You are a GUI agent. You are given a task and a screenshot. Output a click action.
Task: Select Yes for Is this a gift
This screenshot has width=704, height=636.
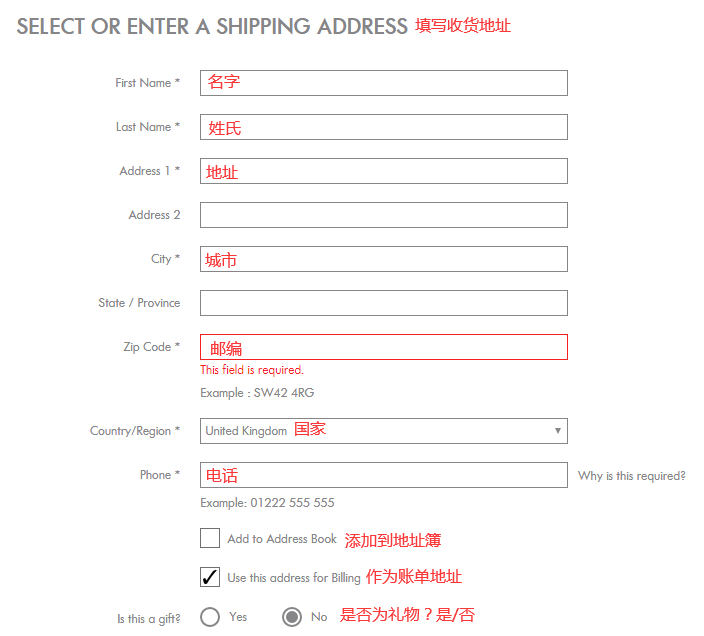point(210,617)
